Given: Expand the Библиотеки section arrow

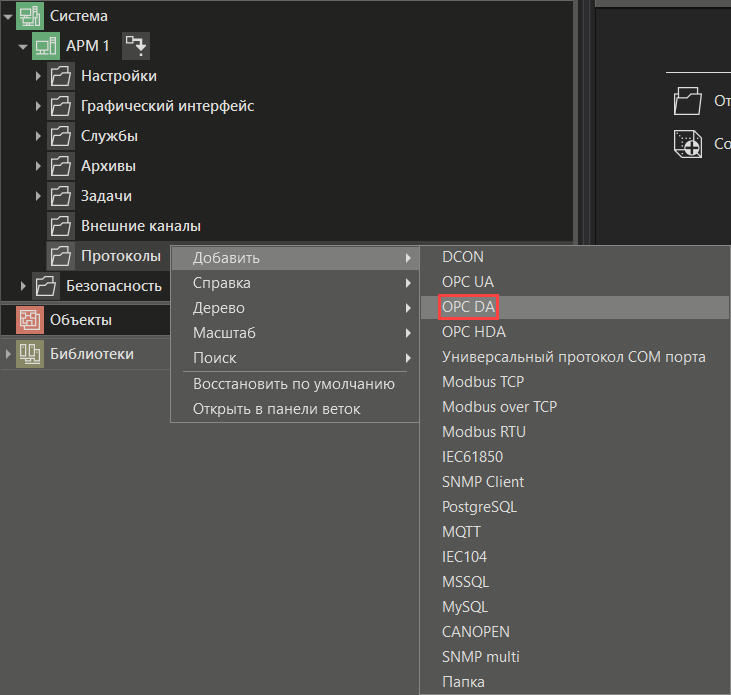Looking at the screenshot, I should click(x=8, y=354).
